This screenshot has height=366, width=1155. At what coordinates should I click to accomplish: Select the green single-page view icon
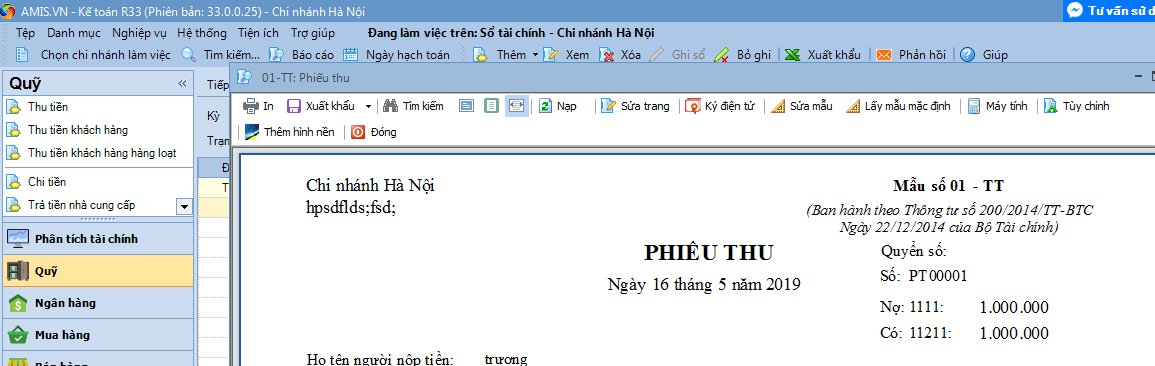point(491,106)
